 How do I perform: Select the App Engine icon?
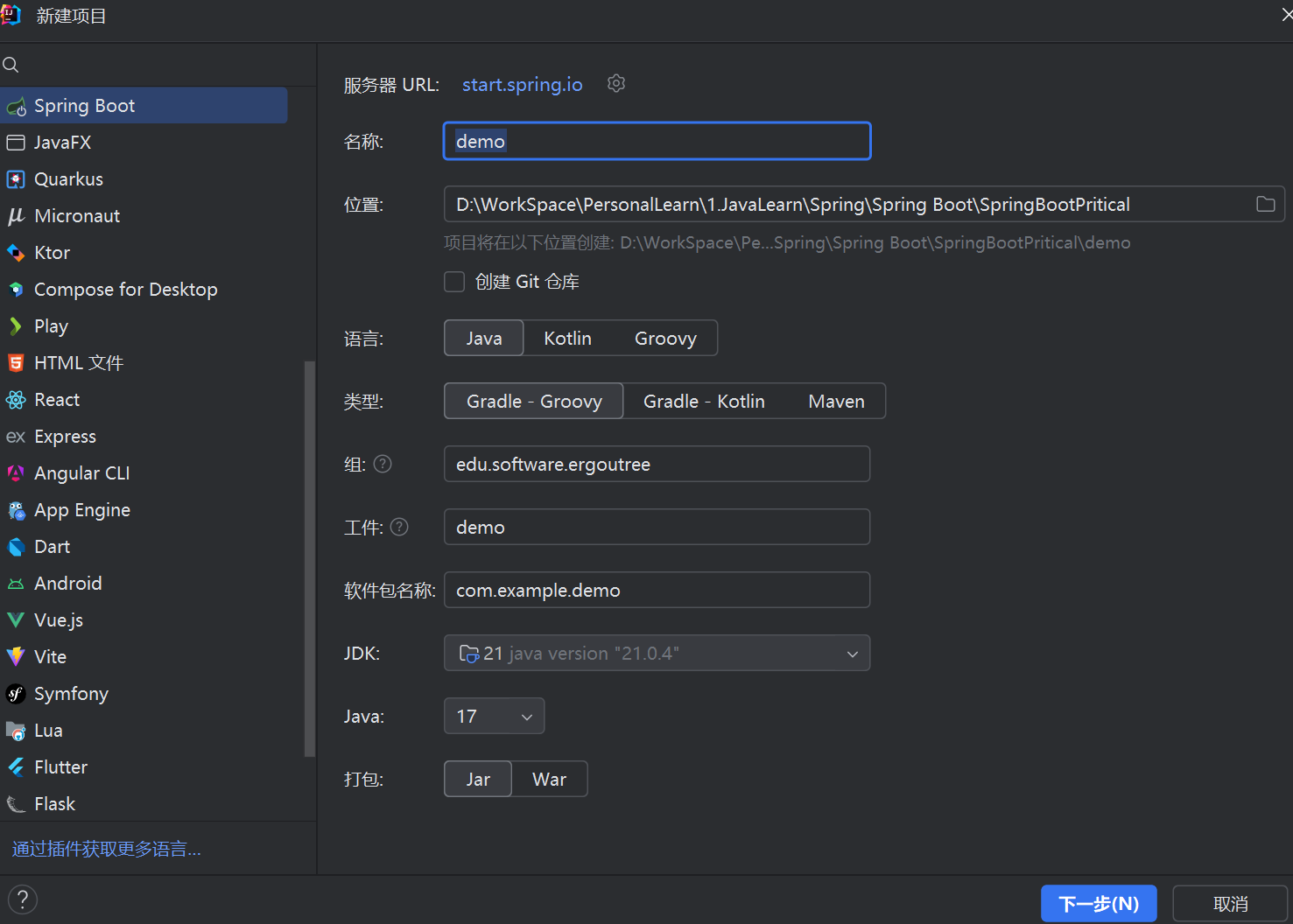(16, 510)
